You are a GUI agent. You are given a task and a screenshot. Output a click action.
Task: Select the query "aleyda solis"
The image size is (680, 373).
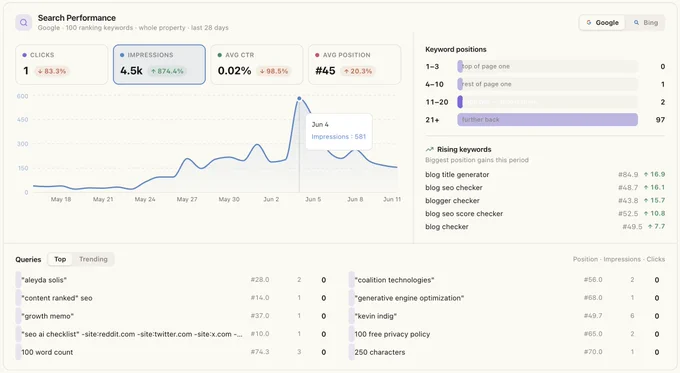pyautogui.click(x=171, y=280)
